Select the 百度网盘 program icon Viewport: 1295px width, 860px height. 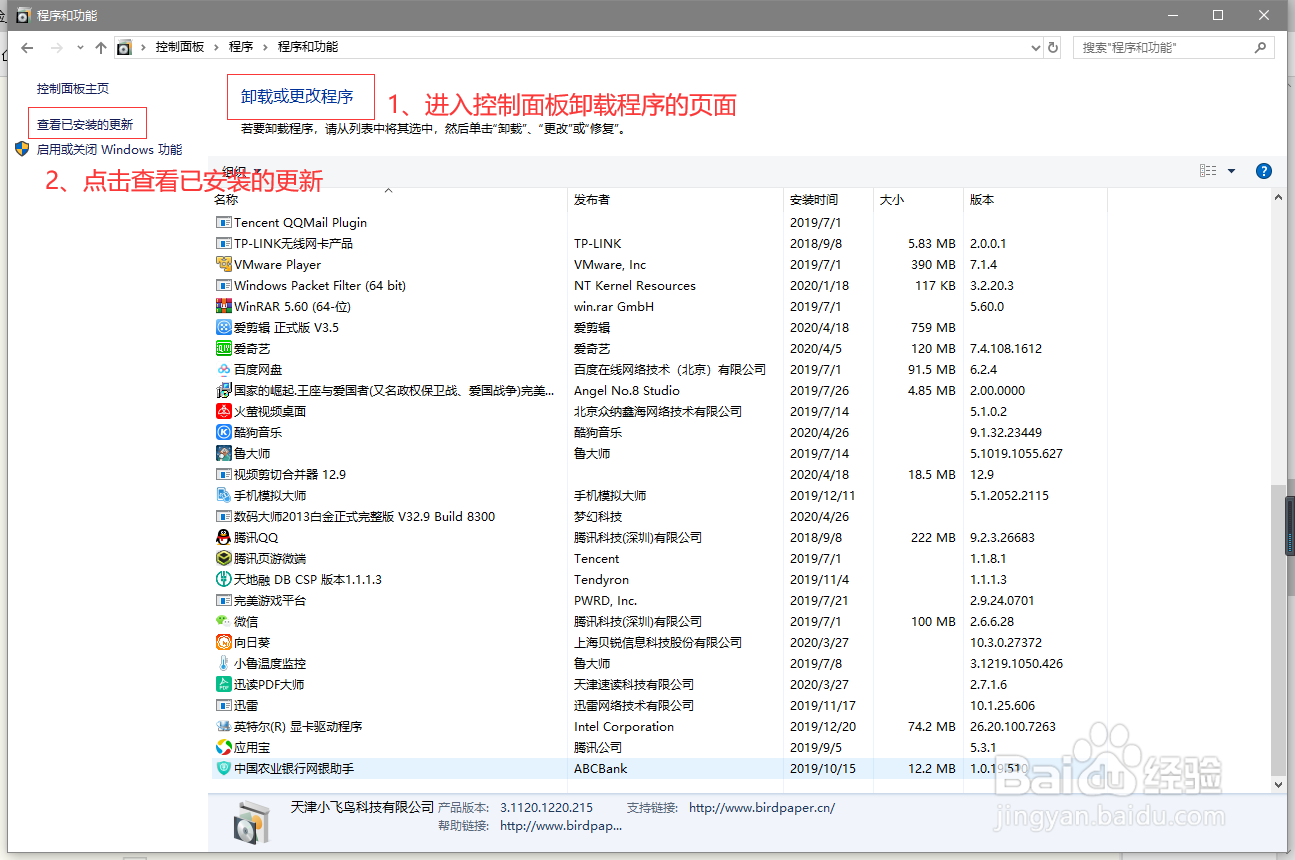click(224, 370)
